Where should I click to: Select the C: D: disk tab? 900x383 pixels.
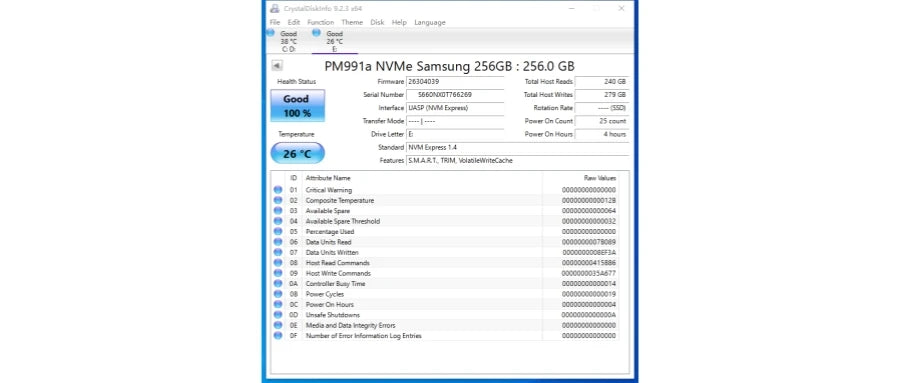pyautogui.click(x=289, y=41)
